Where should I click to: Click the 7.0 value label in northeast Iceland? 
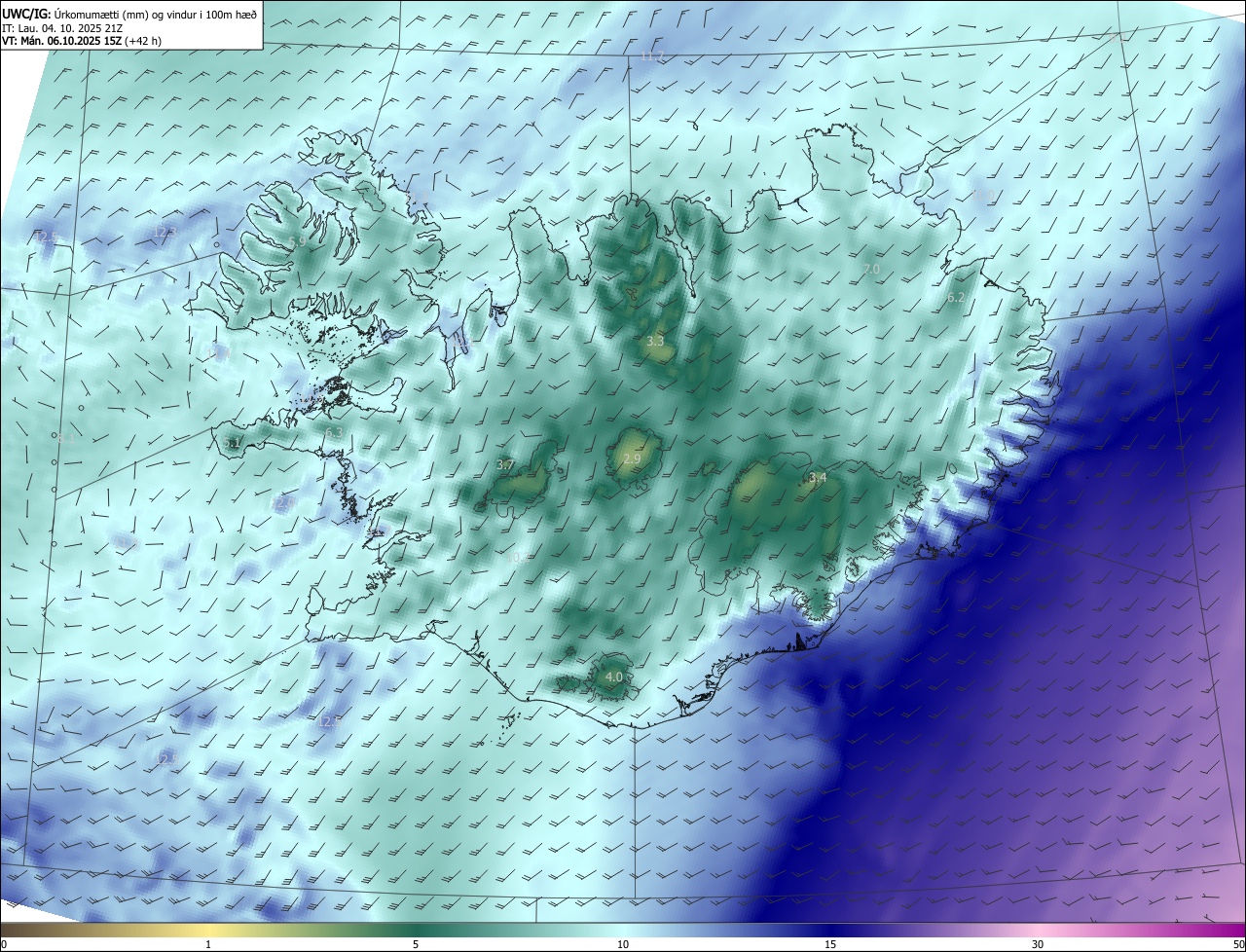tap(870, 269)
